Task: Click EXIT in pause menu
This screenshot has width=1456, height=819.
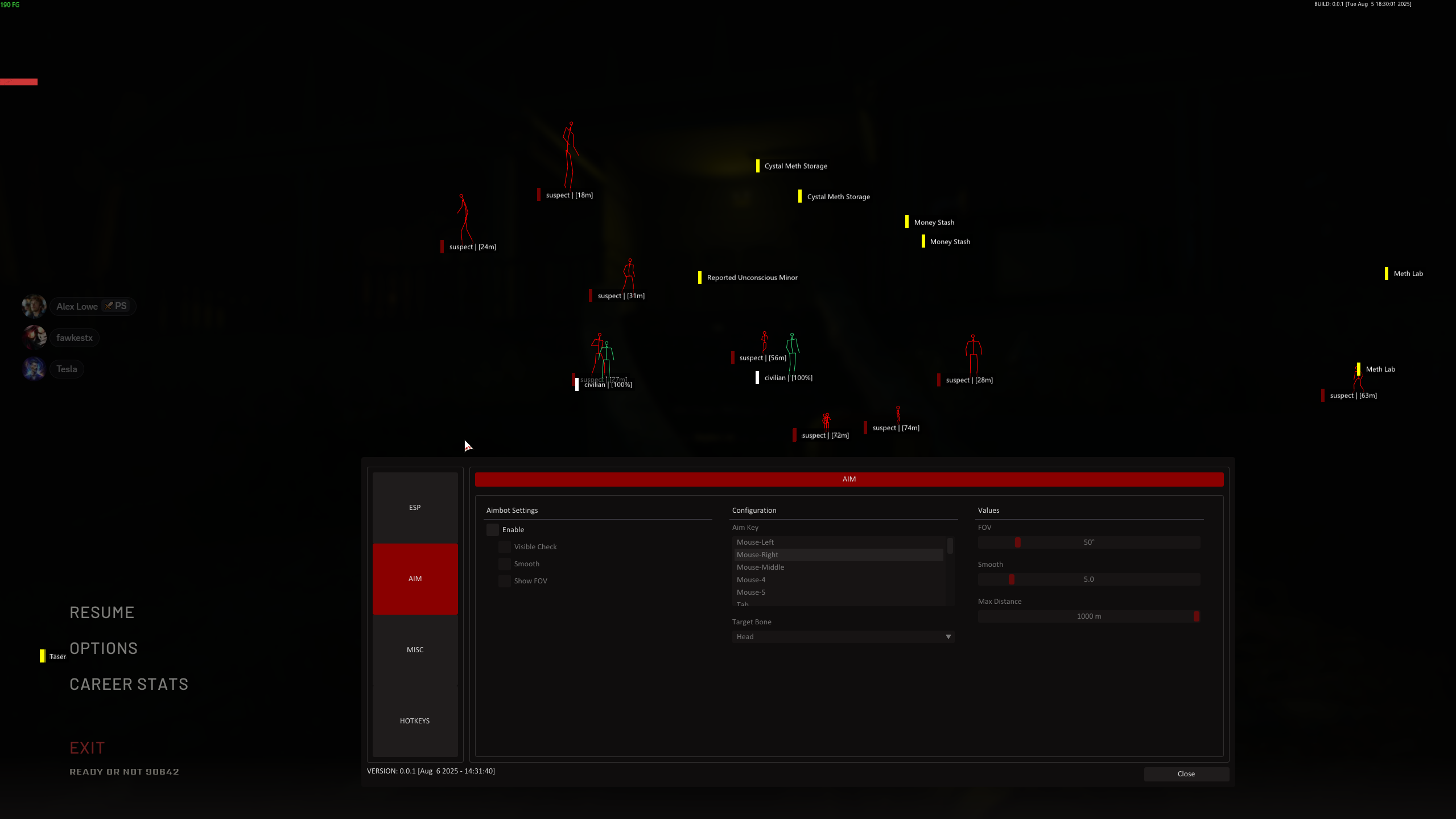Action: coord(87,748)
